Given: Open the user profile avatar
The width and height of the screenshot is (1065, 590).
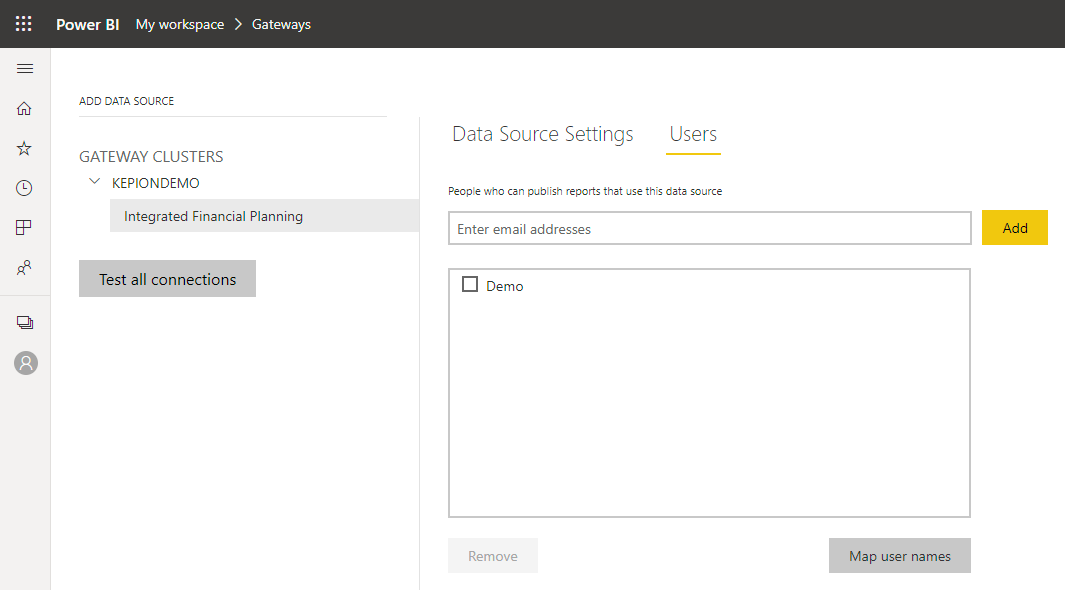Looking at the screenshot, I should point(26,363).
